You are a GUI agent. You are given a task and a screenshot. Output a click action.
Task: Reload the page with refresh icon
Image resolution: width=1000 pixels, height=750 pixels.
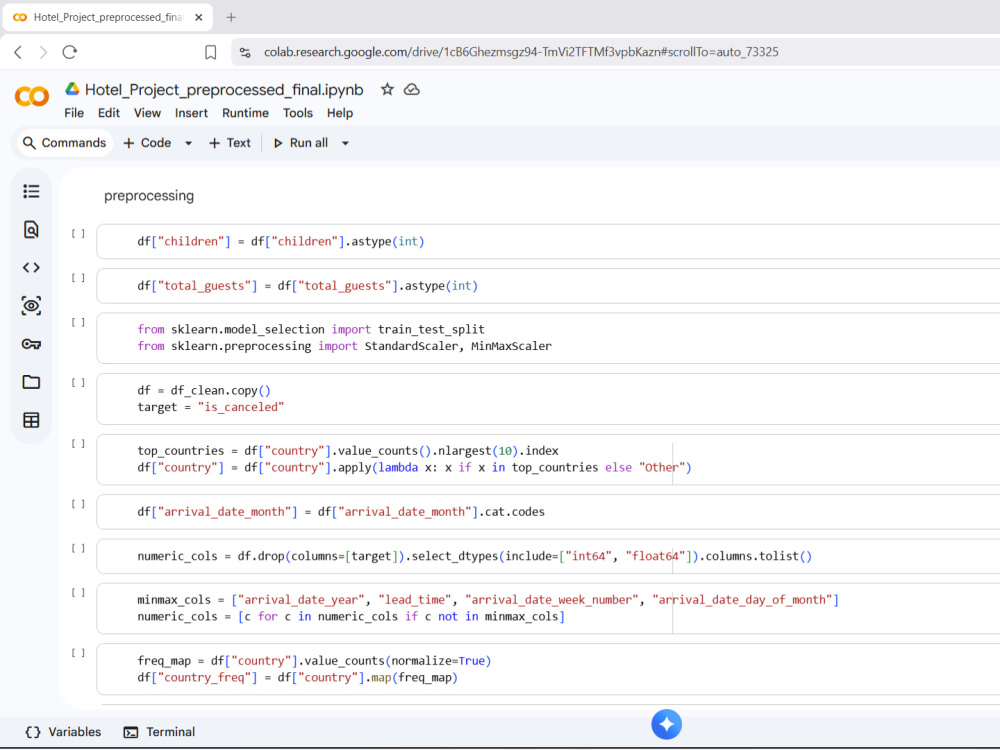pos(70,52)
